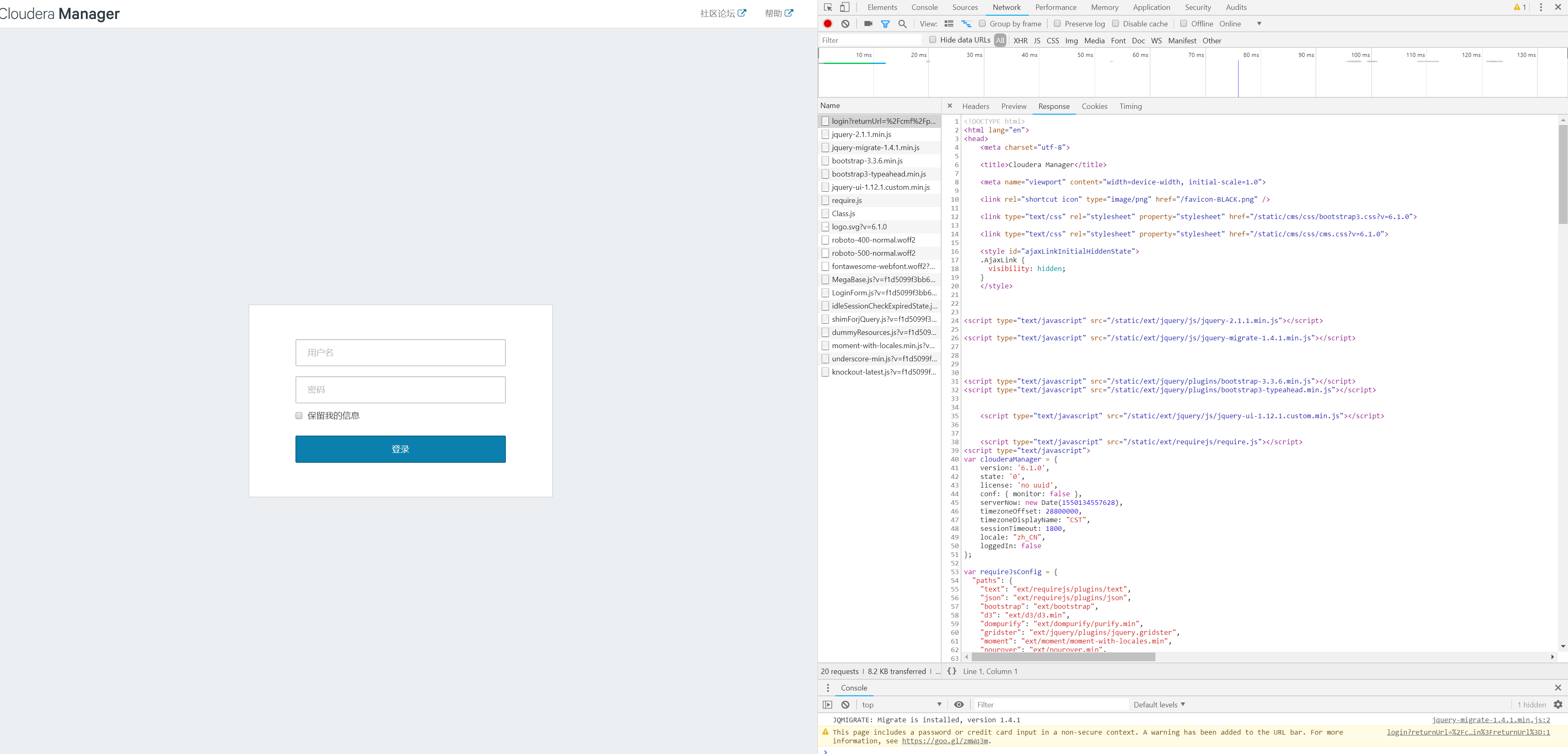Pretty print response with braces icon
This screenshot has height=754, width=1568.
(x=952, y=671)
